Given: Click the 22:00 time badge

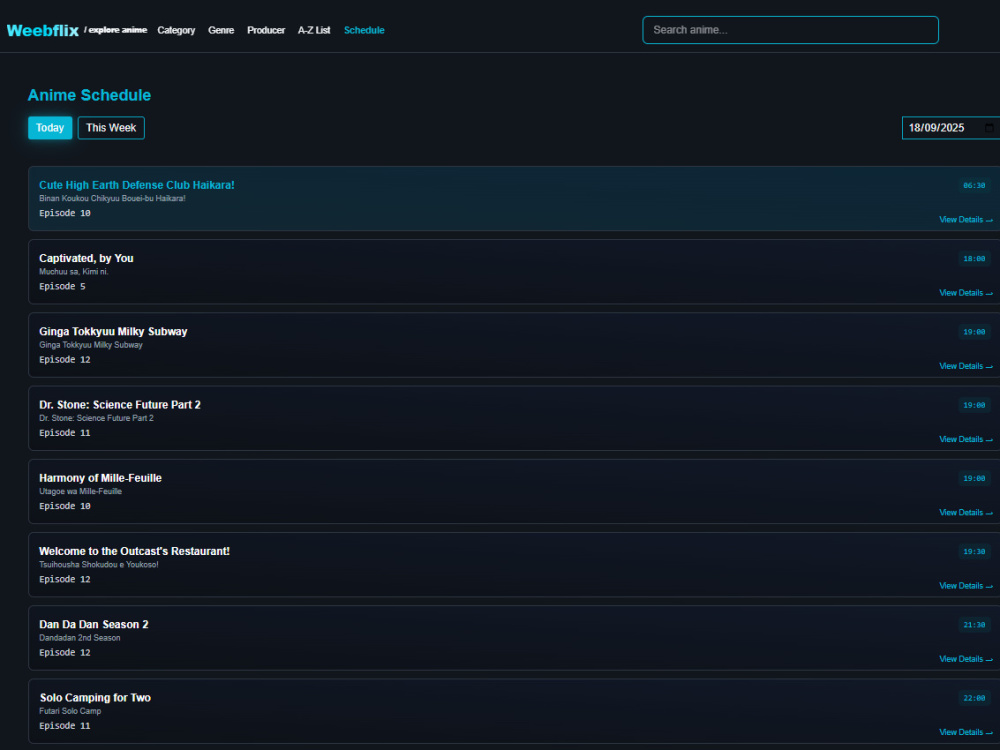Looking at the screenshot, I should tap(974, 698).
